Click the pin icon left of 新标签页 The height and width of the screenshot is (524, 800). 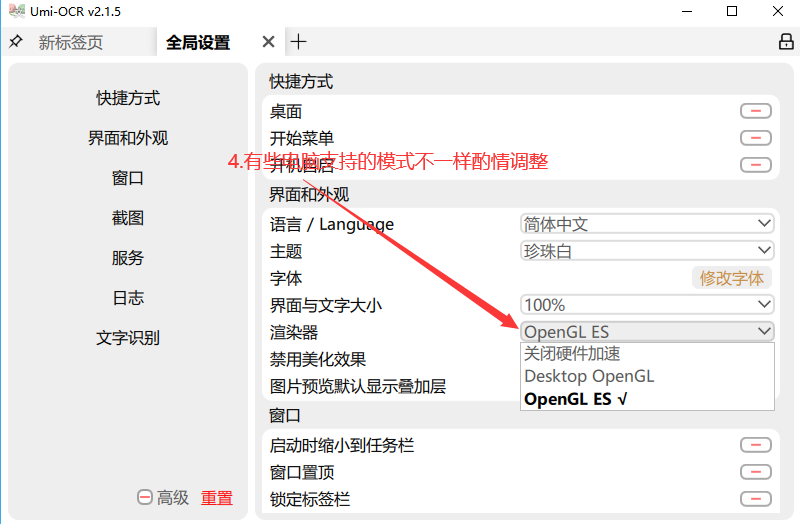(15, 42)
